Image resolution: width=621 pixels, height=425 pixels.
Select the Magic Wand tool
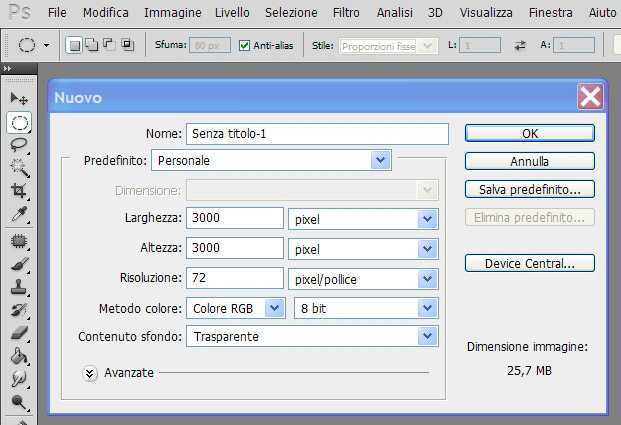tap(19, 168)
